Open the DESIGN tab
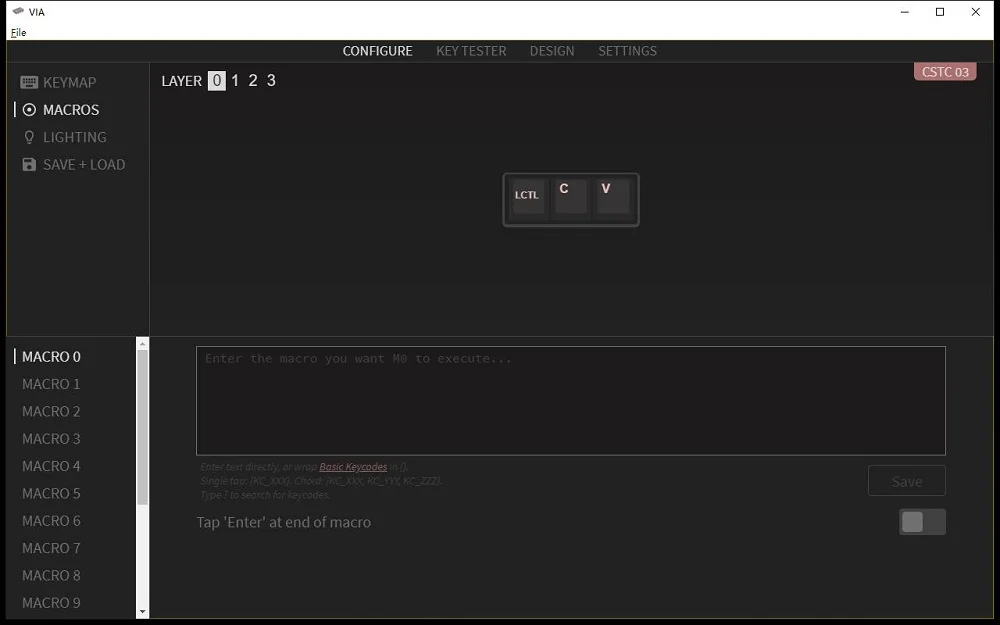Image resolution: width=1000 pixels, height=625 pixels. pyautogui.click(x=552, y=51)
